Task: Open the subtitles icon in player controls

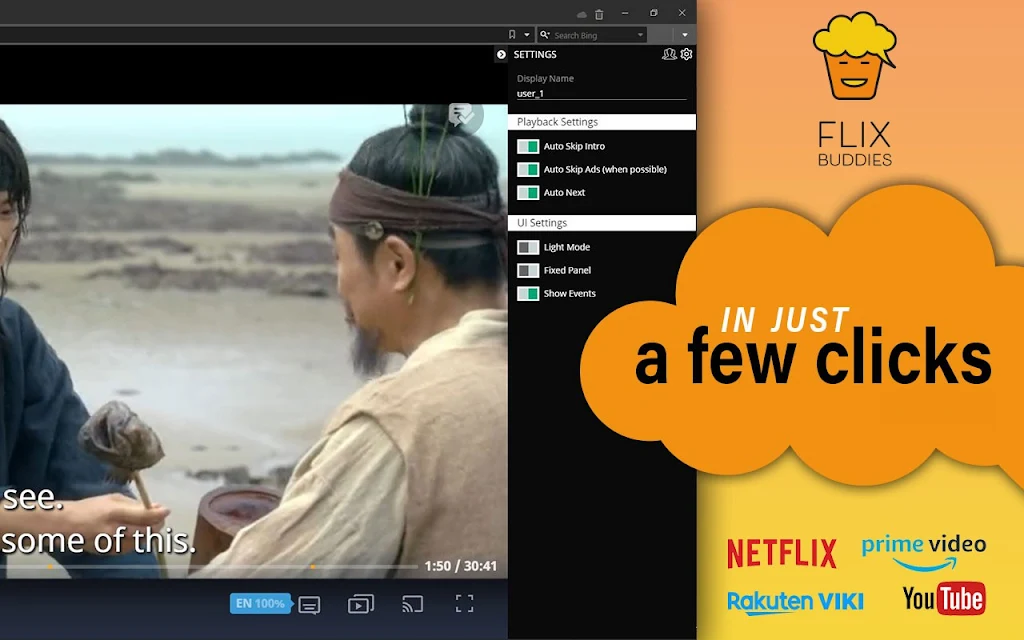Action: (309, 605)
